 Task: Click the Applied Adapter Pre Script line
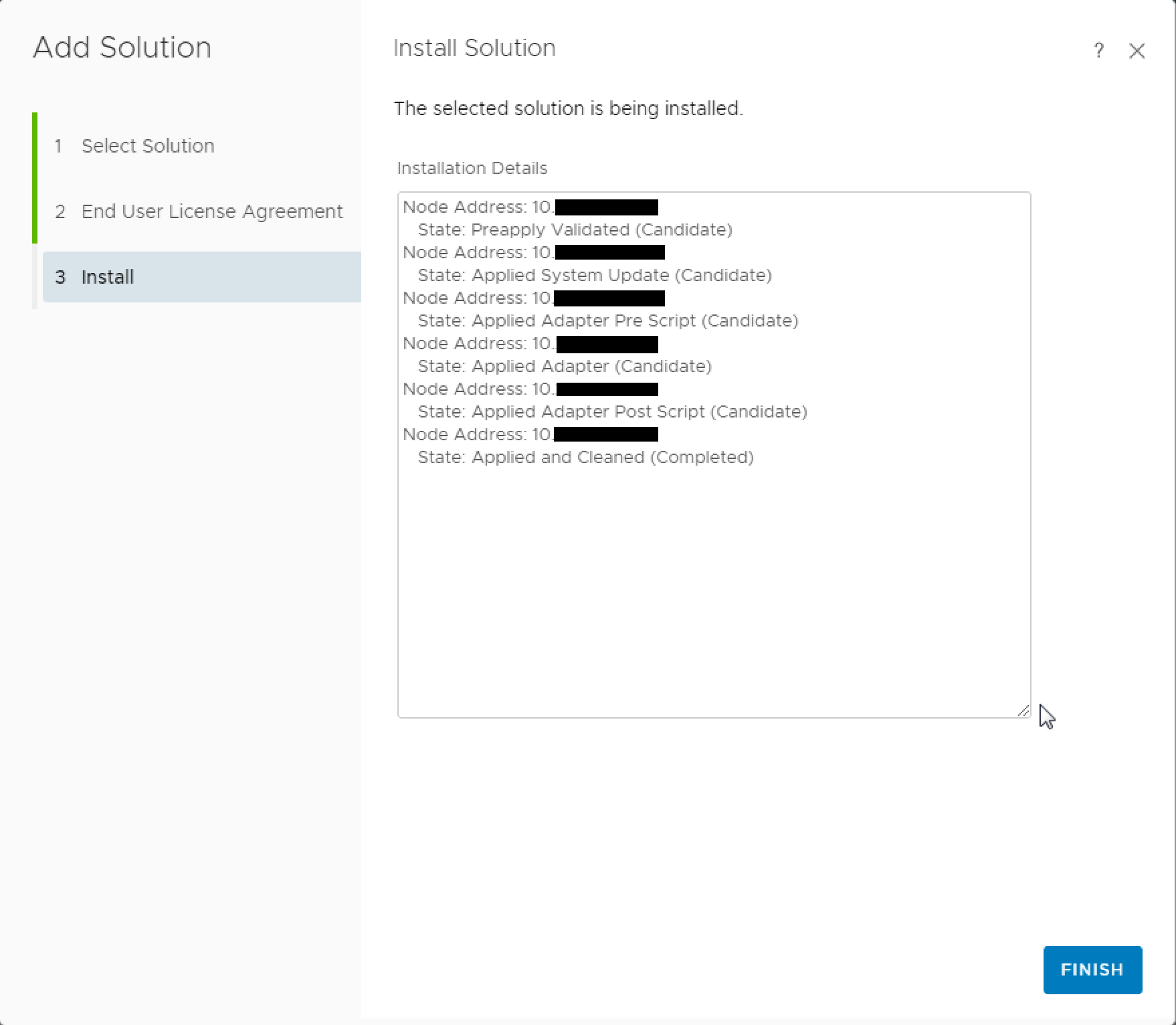[x=607, y=321]
